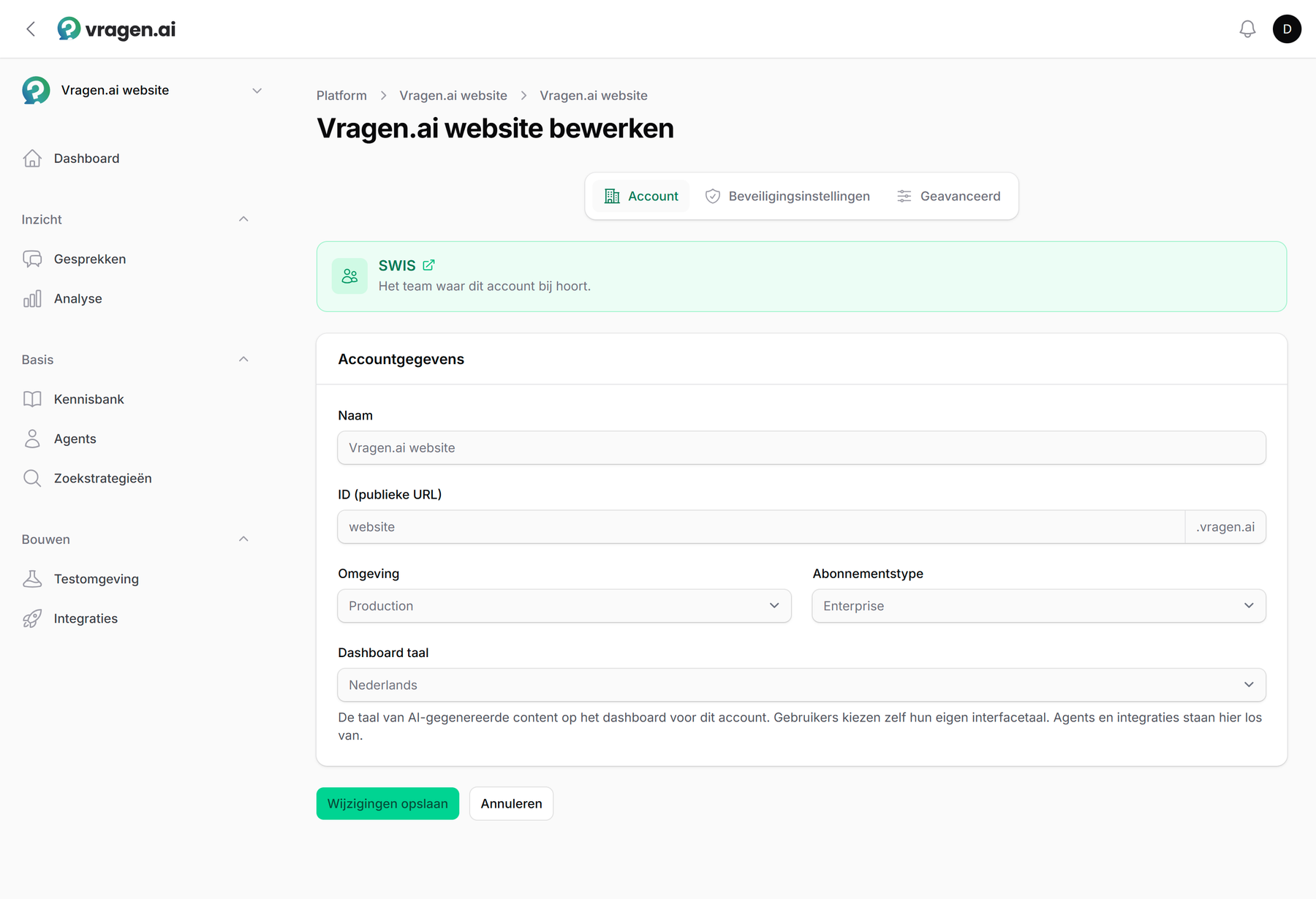Click the Accountgegevens heading

tap(401, 359)
